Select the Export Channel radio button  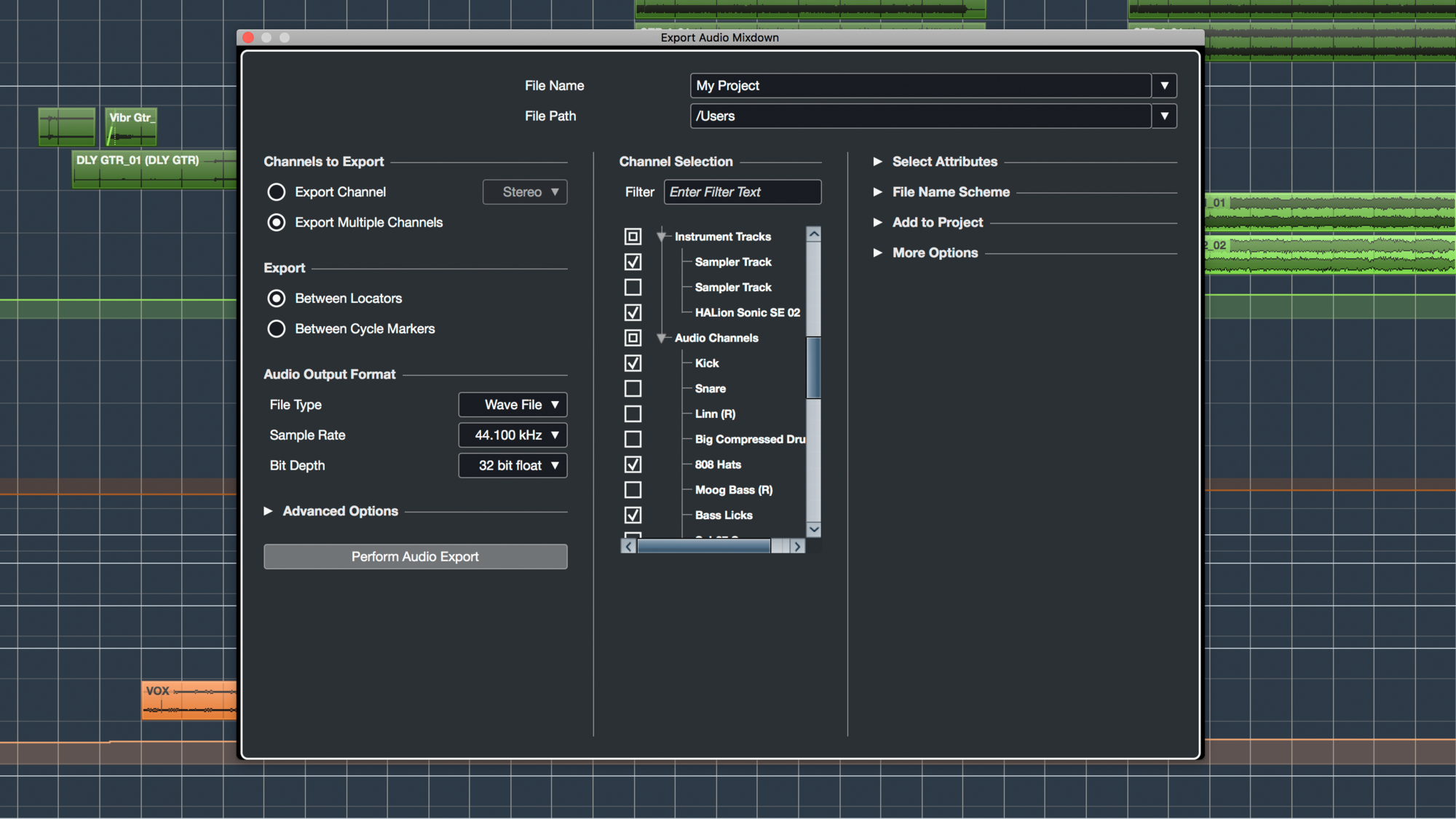tap(277, 192)
